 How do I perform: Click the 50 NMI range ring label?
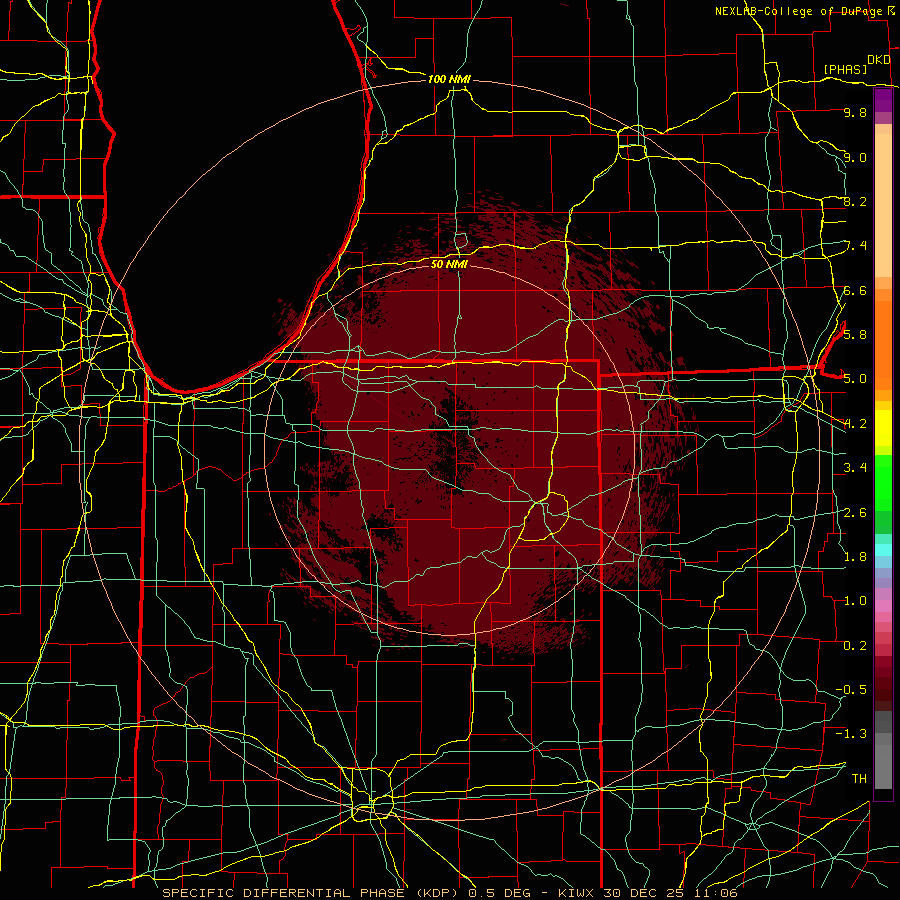449,264
